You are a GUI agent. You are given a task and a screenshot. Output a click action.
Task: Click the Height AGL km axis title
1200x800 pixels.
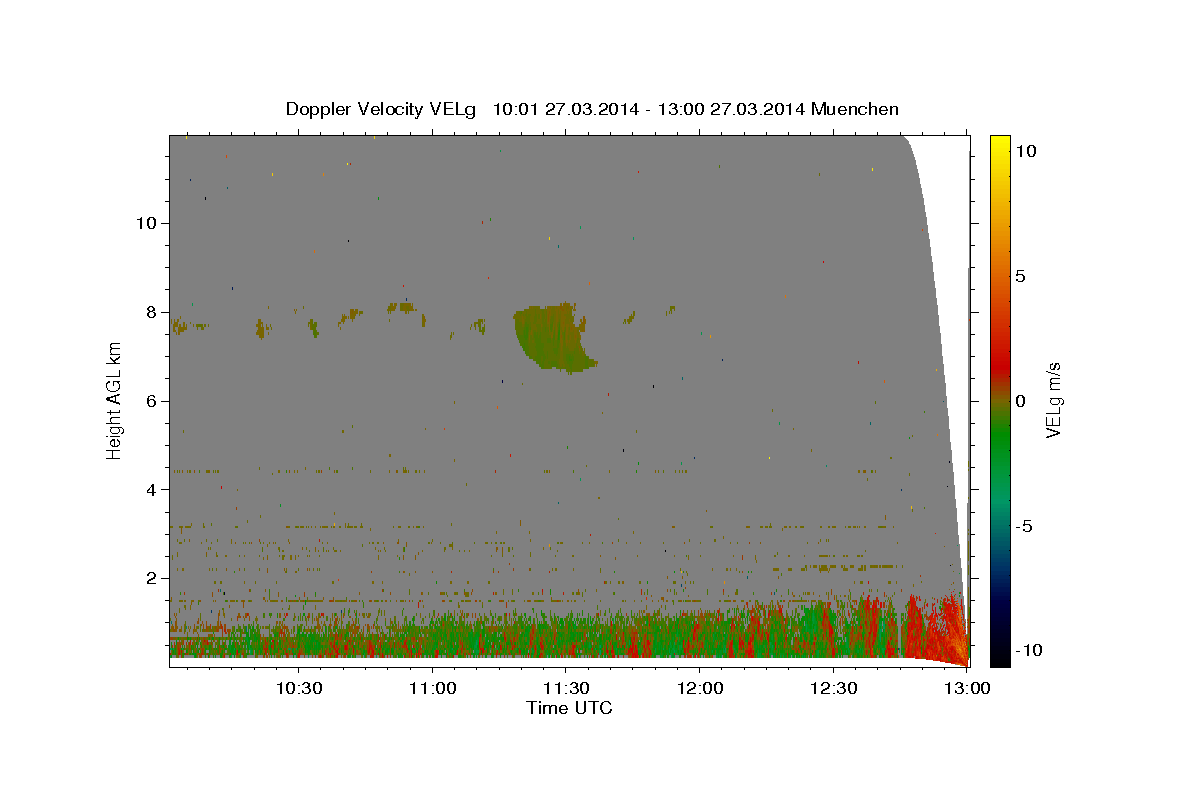pyautogui.click(x=114, y=400)
